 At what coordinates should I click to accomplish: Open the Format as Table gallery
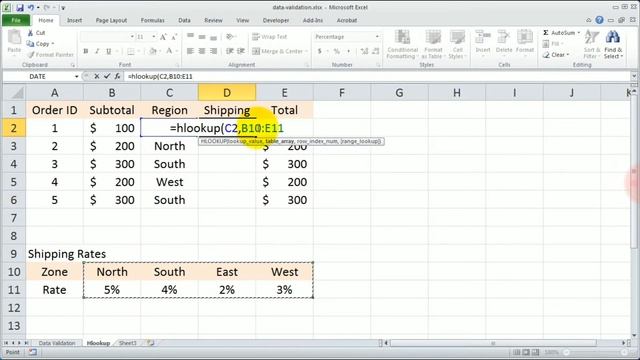(433, 44)
